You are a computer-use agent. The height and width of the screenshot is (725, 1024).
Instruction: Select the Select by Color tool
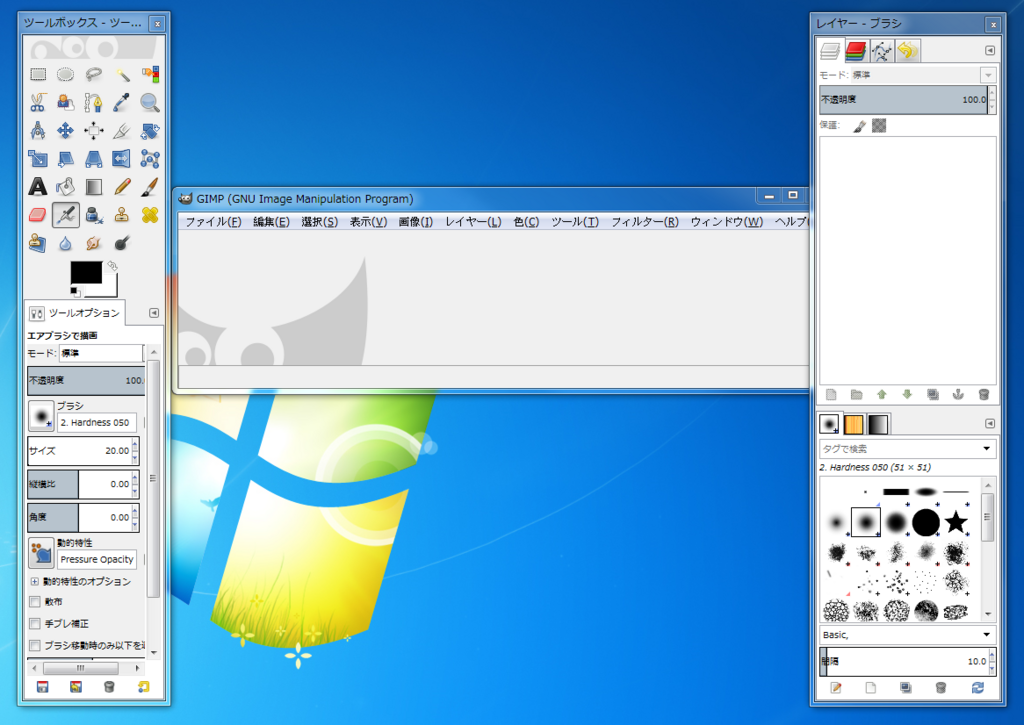click(150, 74)
